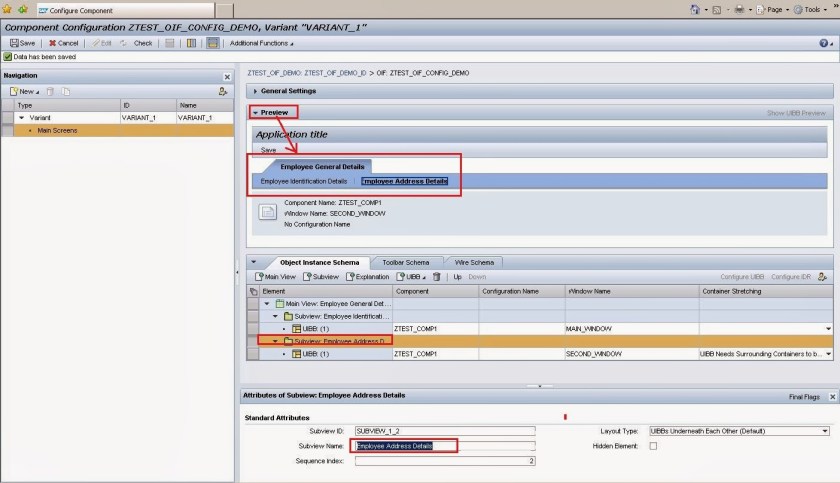Select the Employee Identification Details preview subview

(304, 182)
